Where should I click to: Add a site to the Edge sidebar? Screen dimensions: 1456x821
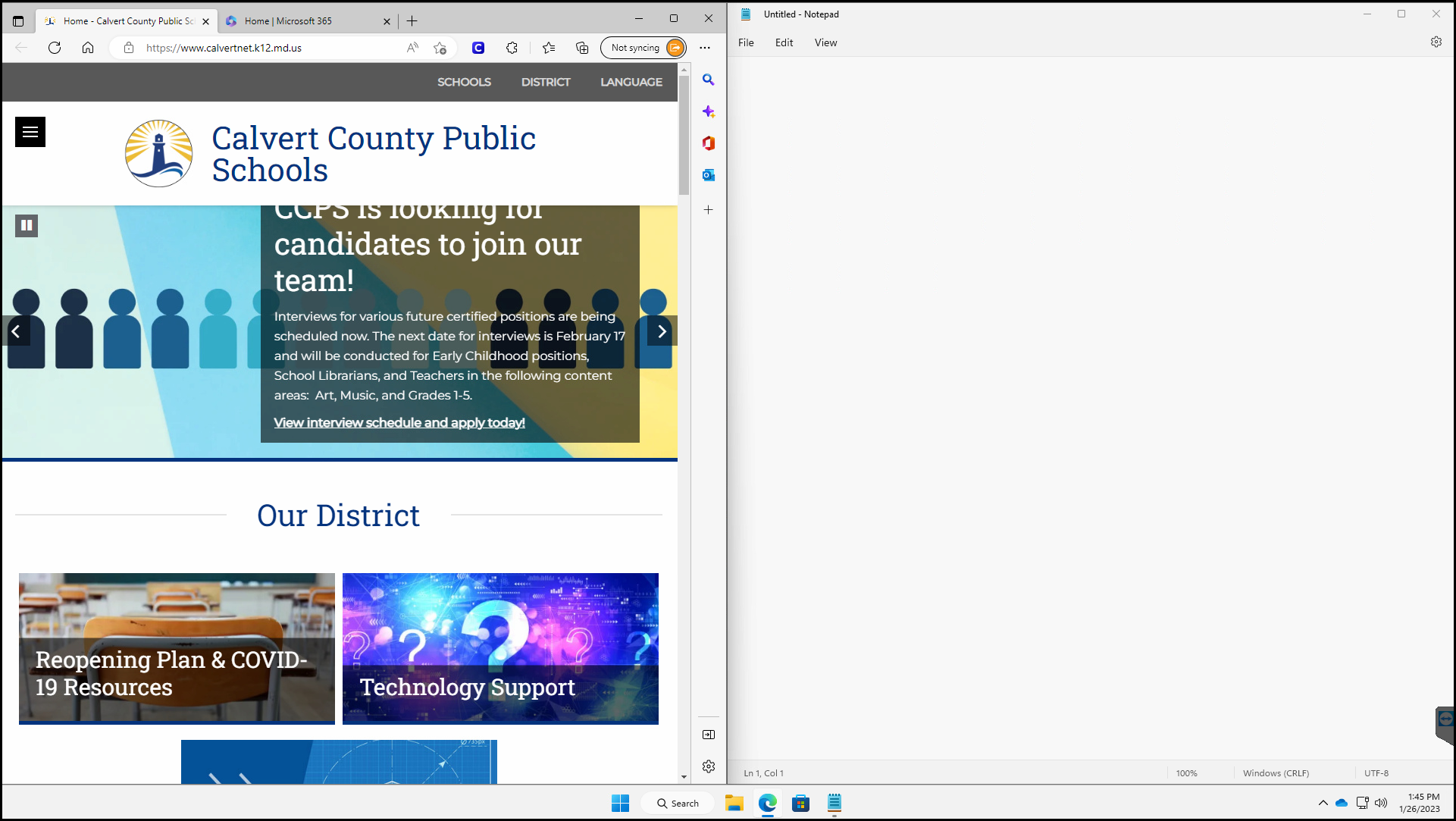(709, 210)
